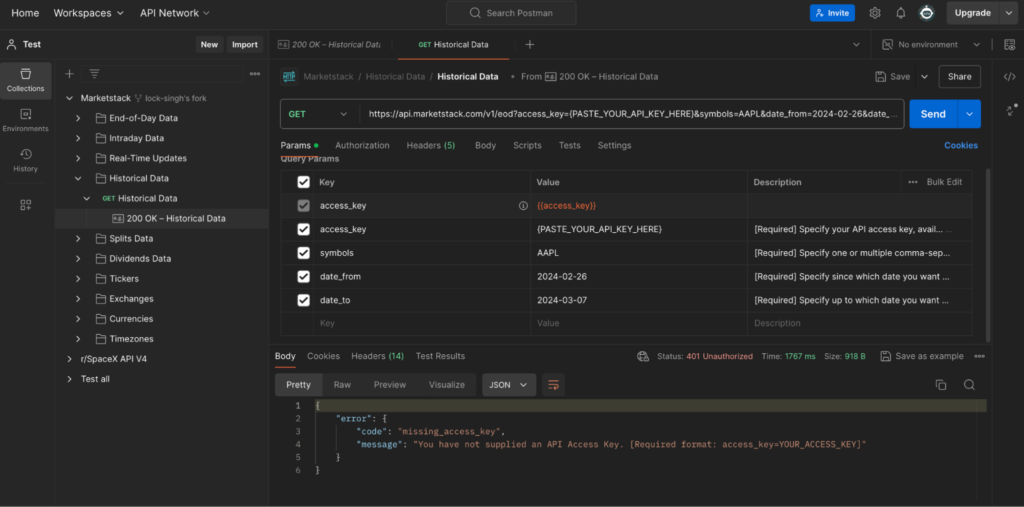Image resolution: width=1024 pixels, height=507 pixels.
Task: Expand the r/SpaceX API V4 collection
Action: click(x=69, y=359)
